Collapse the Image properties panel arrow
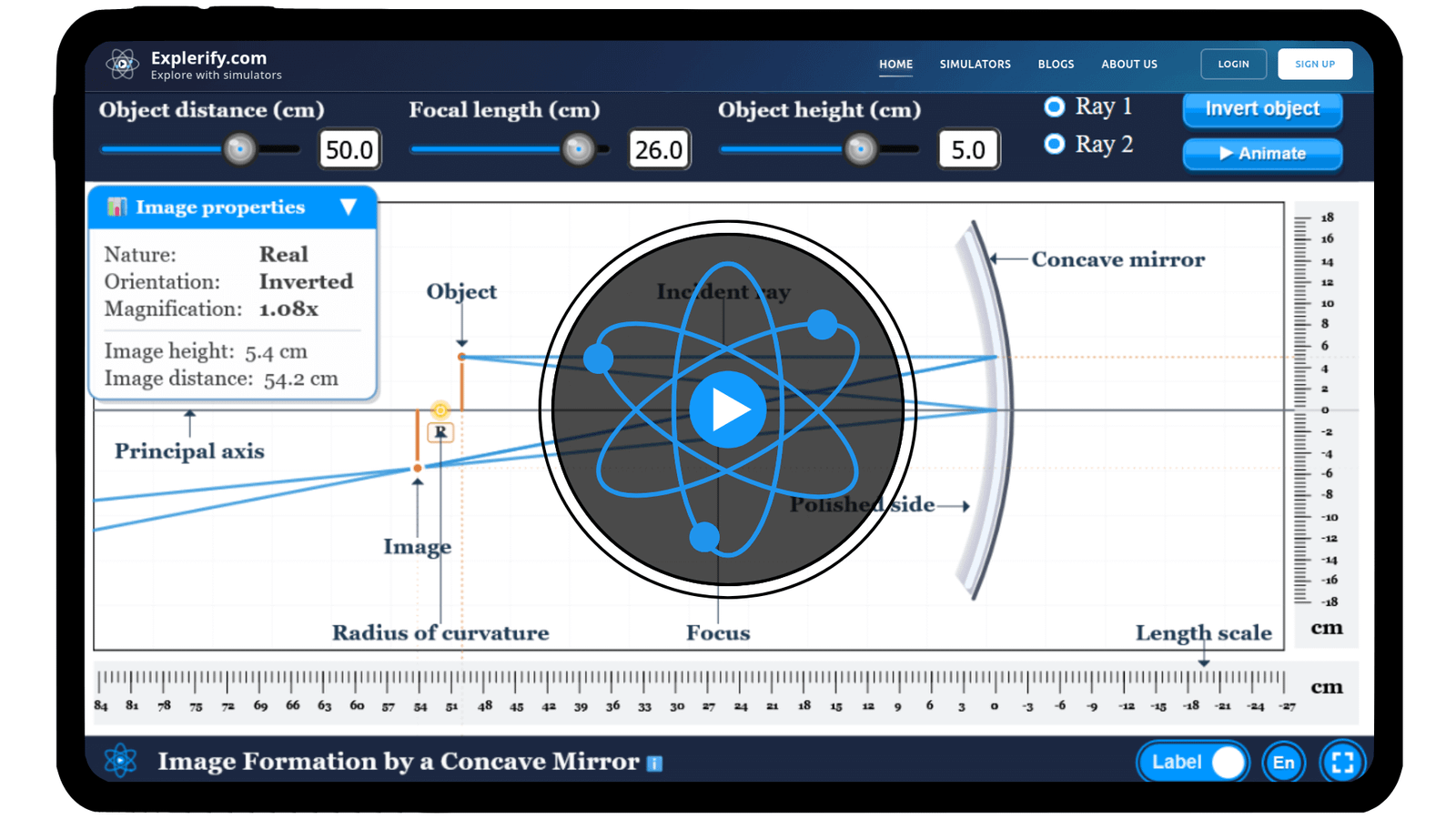 tap(348, 207)
